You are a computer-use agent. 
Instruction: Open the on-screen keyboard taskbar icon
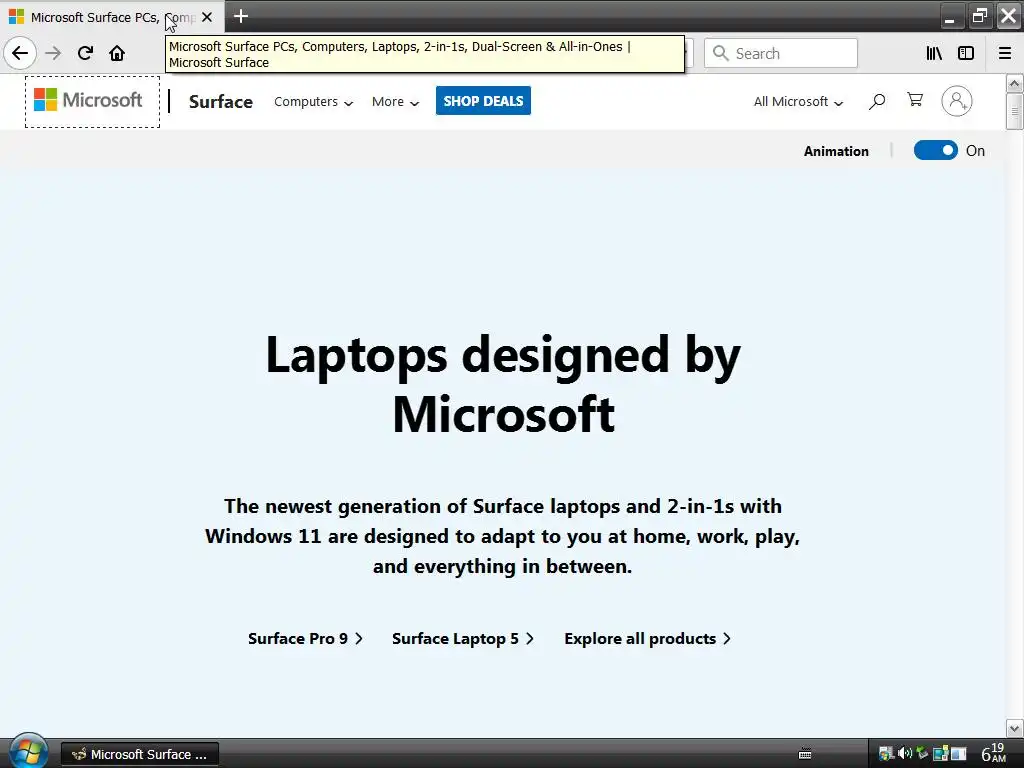pyautogui.click(x=805, y=754)
